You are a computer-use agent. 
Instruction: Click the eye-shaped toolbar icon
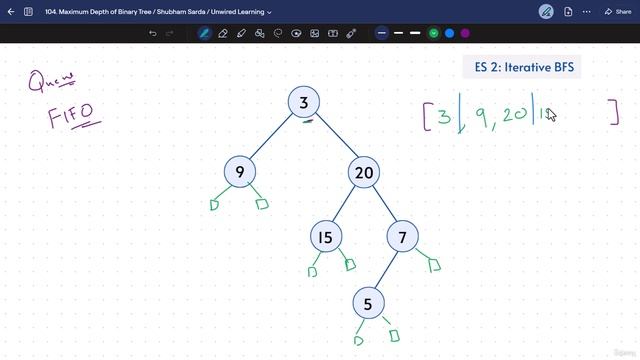click(296, 33)
